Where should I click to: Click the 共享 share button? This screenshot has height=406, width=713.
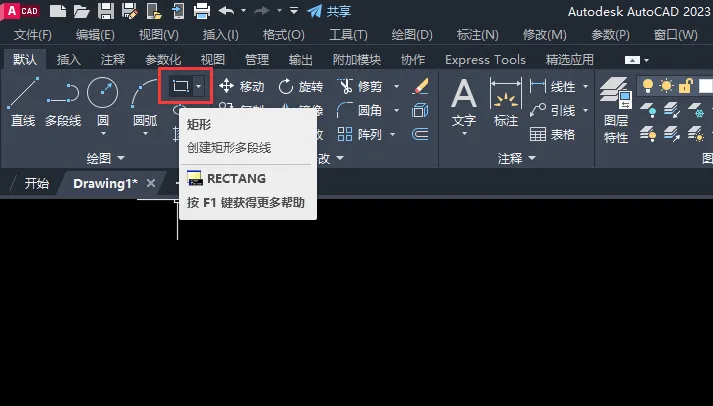pyautogui.click(x=328, y=11)
